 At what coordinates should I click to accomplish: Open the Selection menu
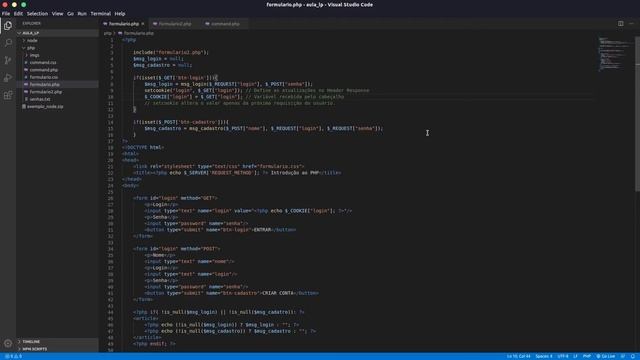tap(37, 13)
